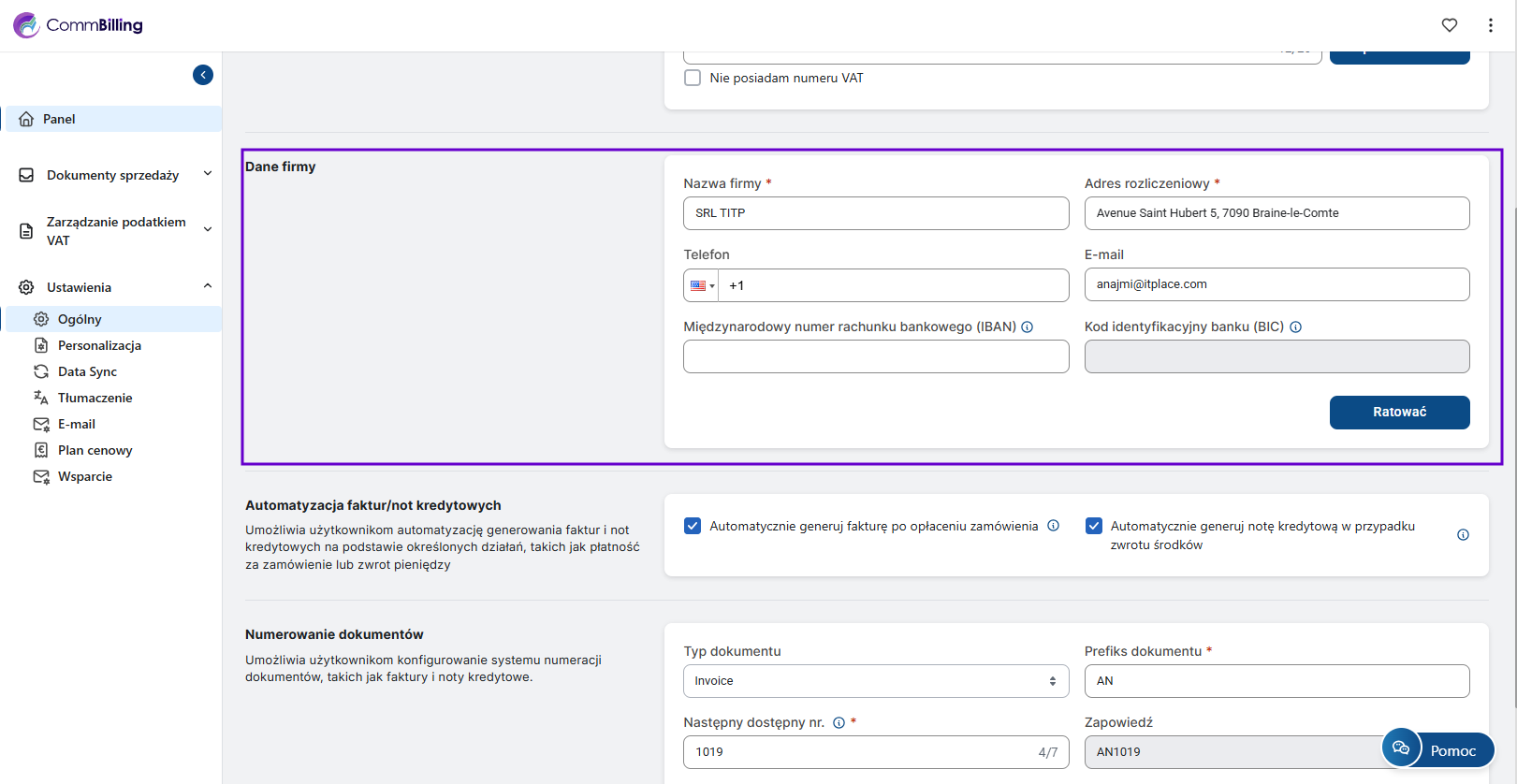Go to Plan cenowy page

click(x=95, y=450)
